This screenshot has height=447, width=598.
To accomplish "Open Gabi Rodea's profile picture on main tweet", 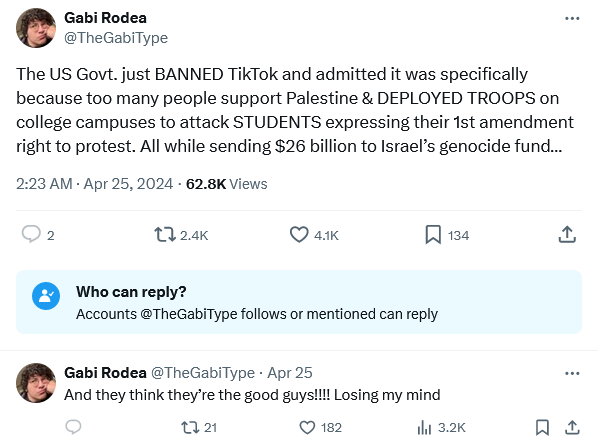I will (x=36, y=28).
